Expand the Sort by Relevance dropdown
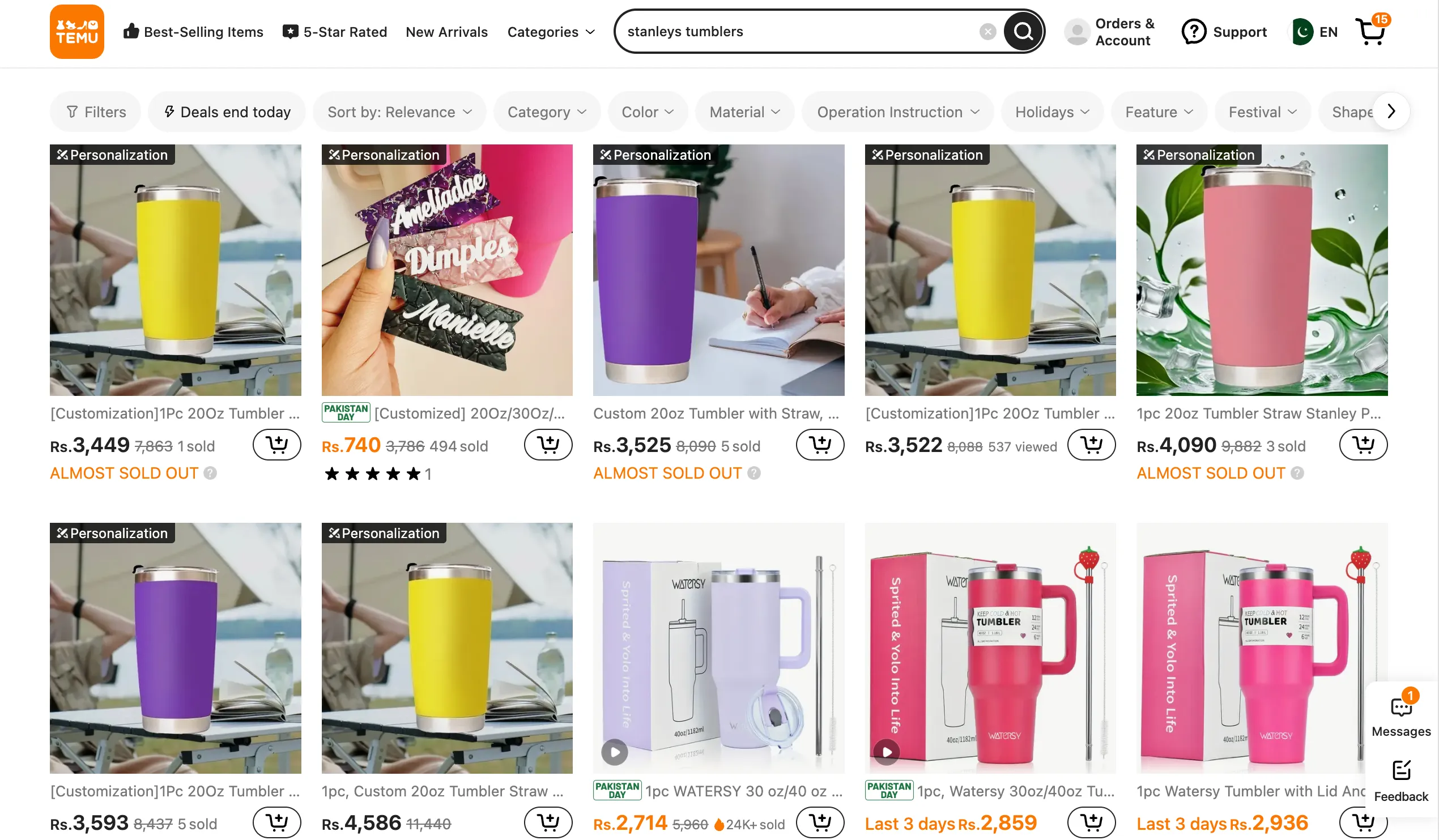Screen dimensions: 1439x840 pos(399,112)
